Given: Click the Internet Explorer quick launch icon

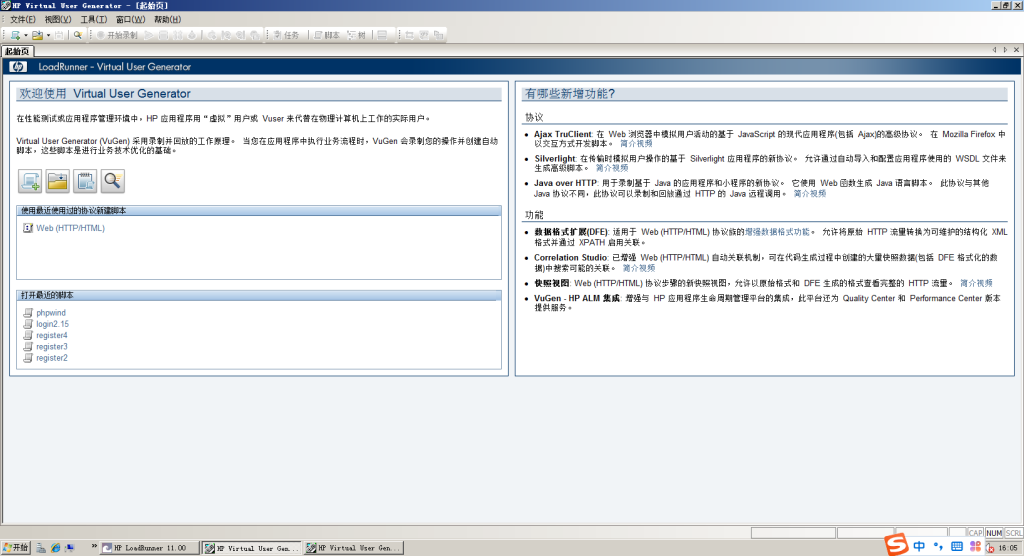Looking at the screenshot, I should pos(56,548).
